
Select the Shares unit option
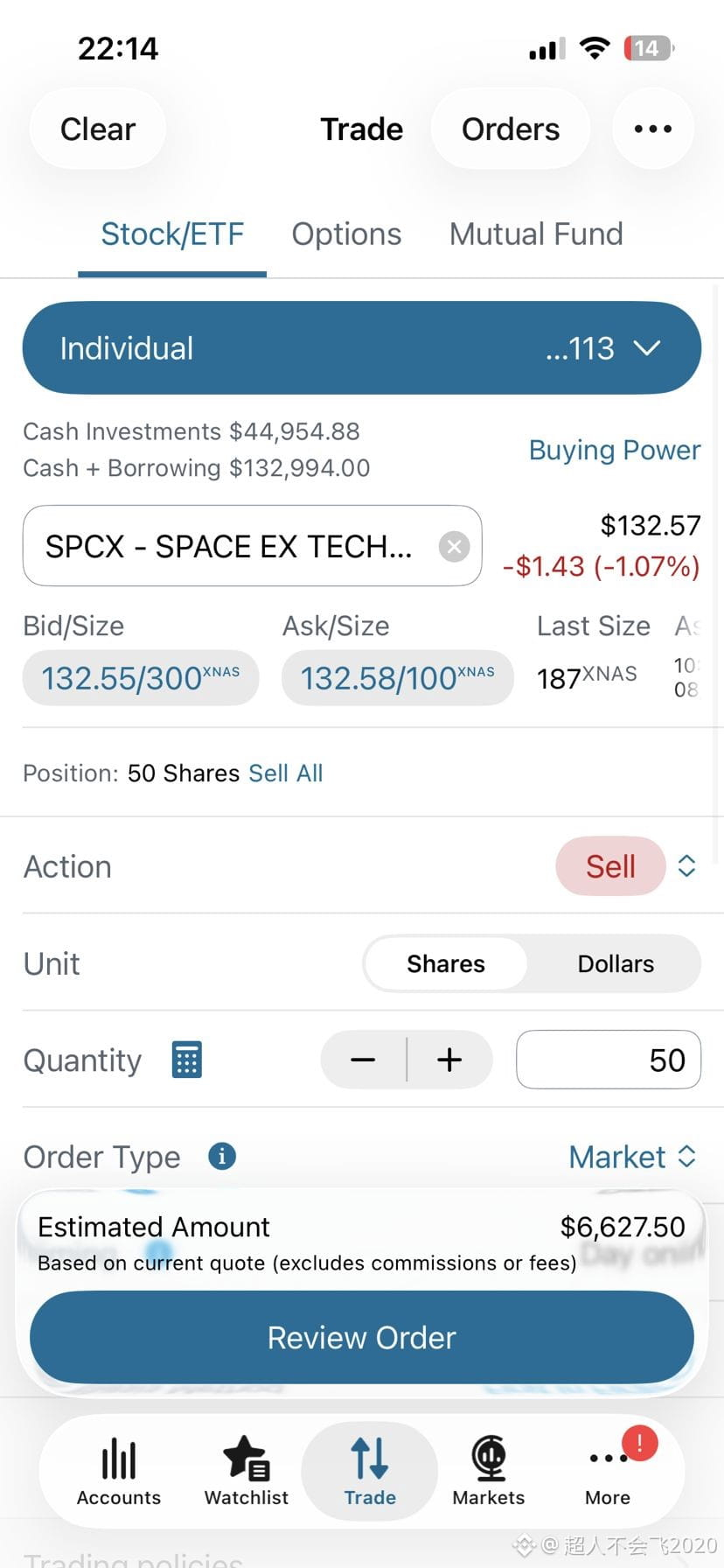pos(446,963)
